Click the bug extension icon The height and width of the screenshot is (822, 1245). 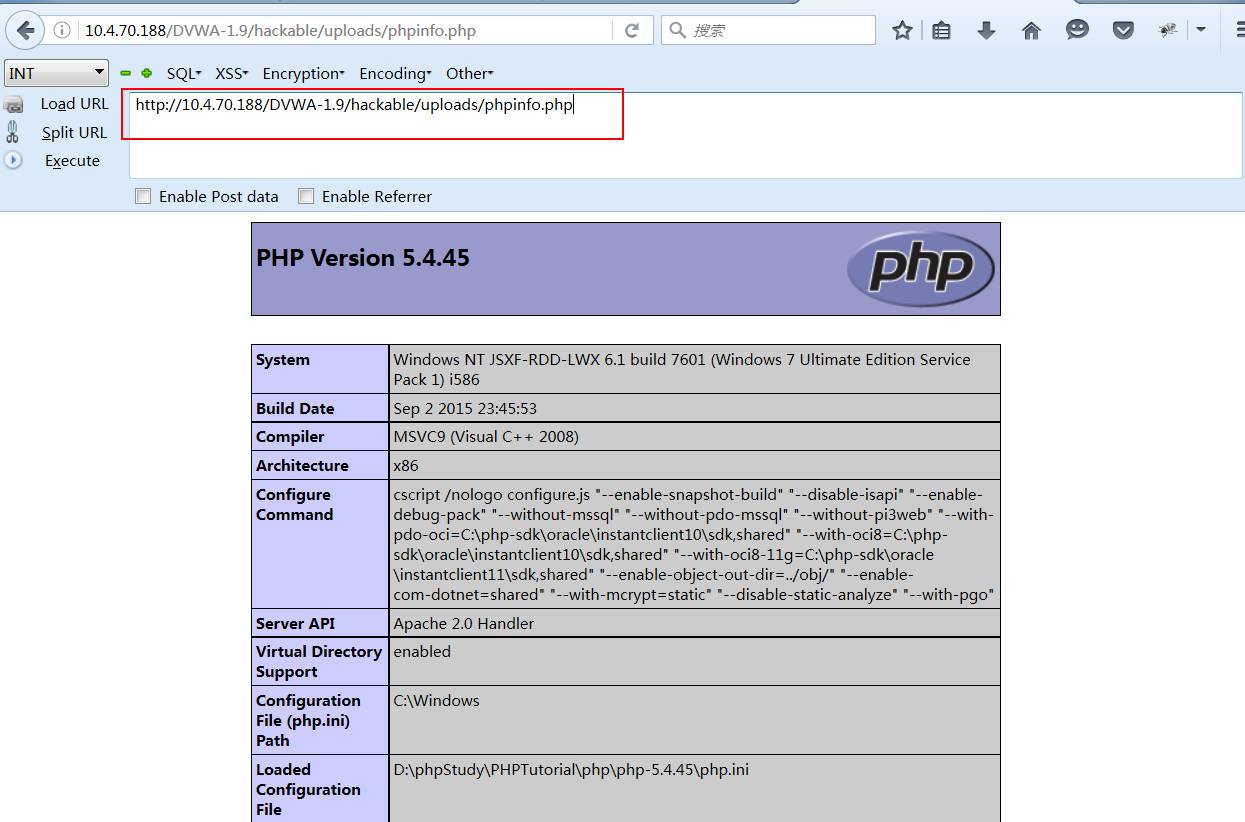(1168, 30)
